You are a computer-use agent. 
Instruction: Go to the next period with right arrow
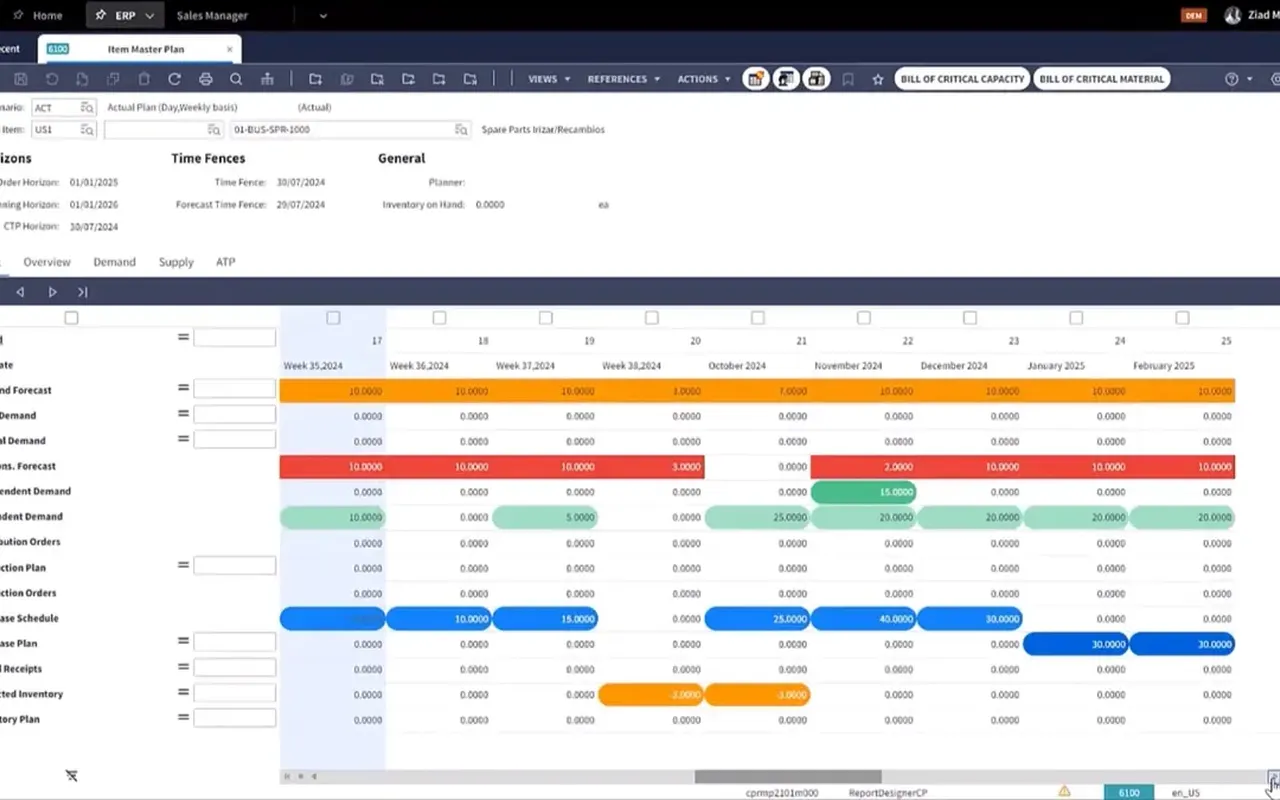[53, 292]
